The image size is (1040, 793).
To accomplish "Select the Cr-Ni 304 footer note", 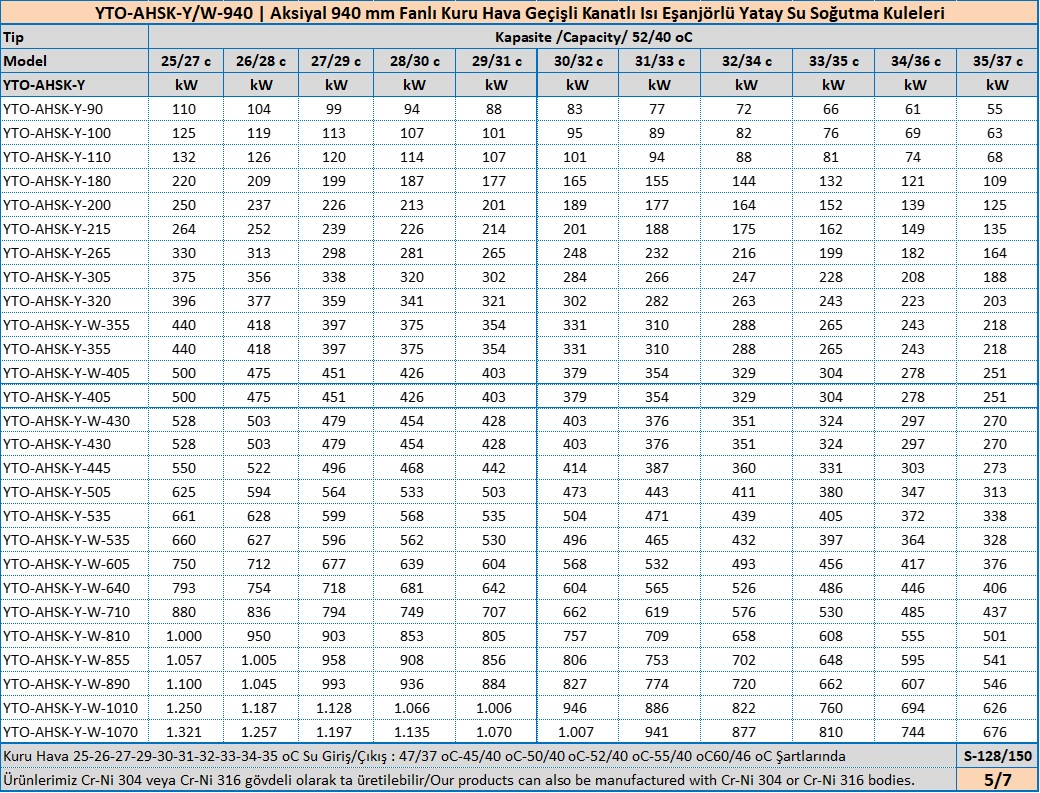I will click(x=460, y=779).
